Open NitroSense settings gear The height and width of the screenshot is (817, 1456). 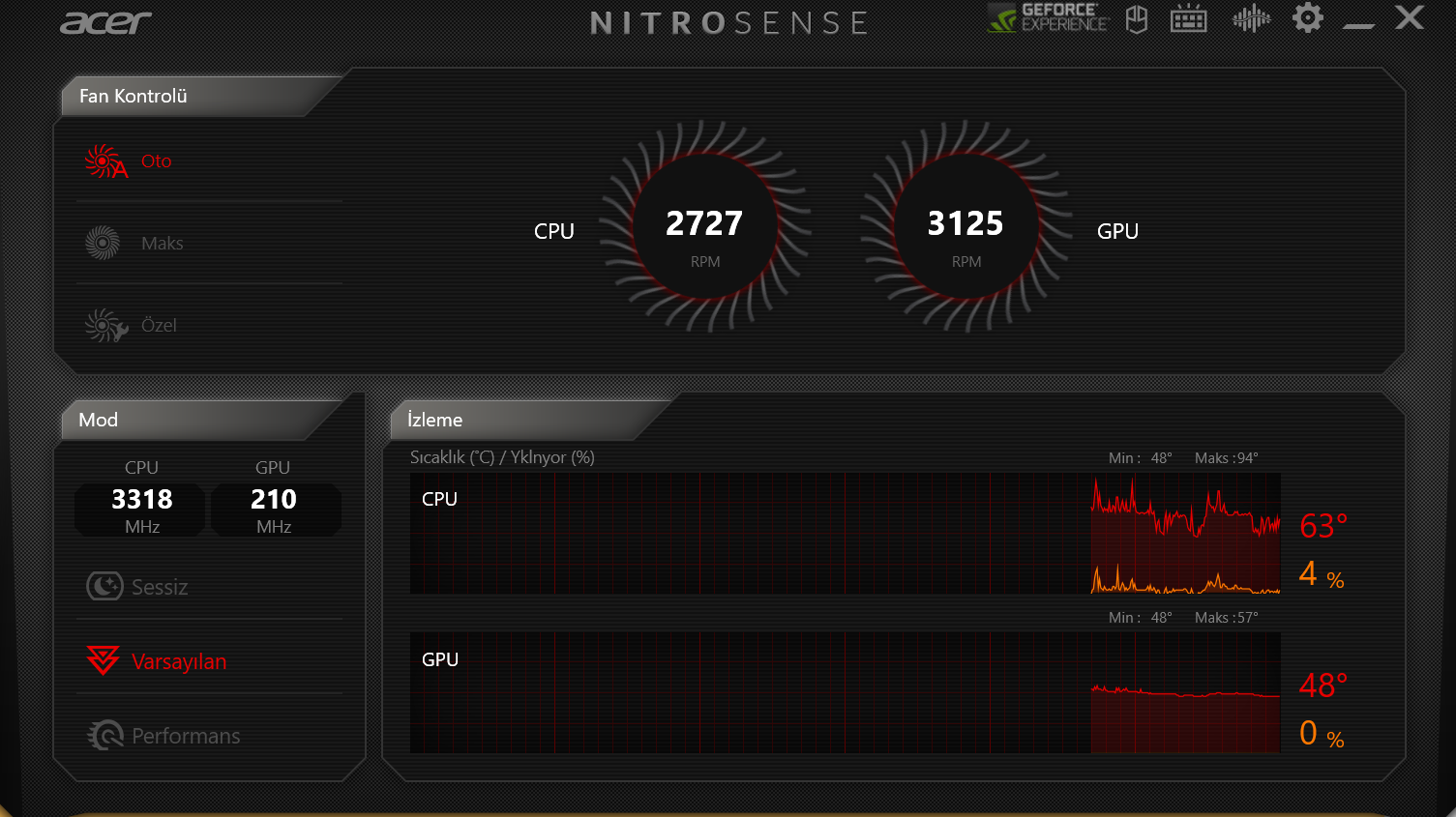pyautogui.click(x=1307, y=17)
